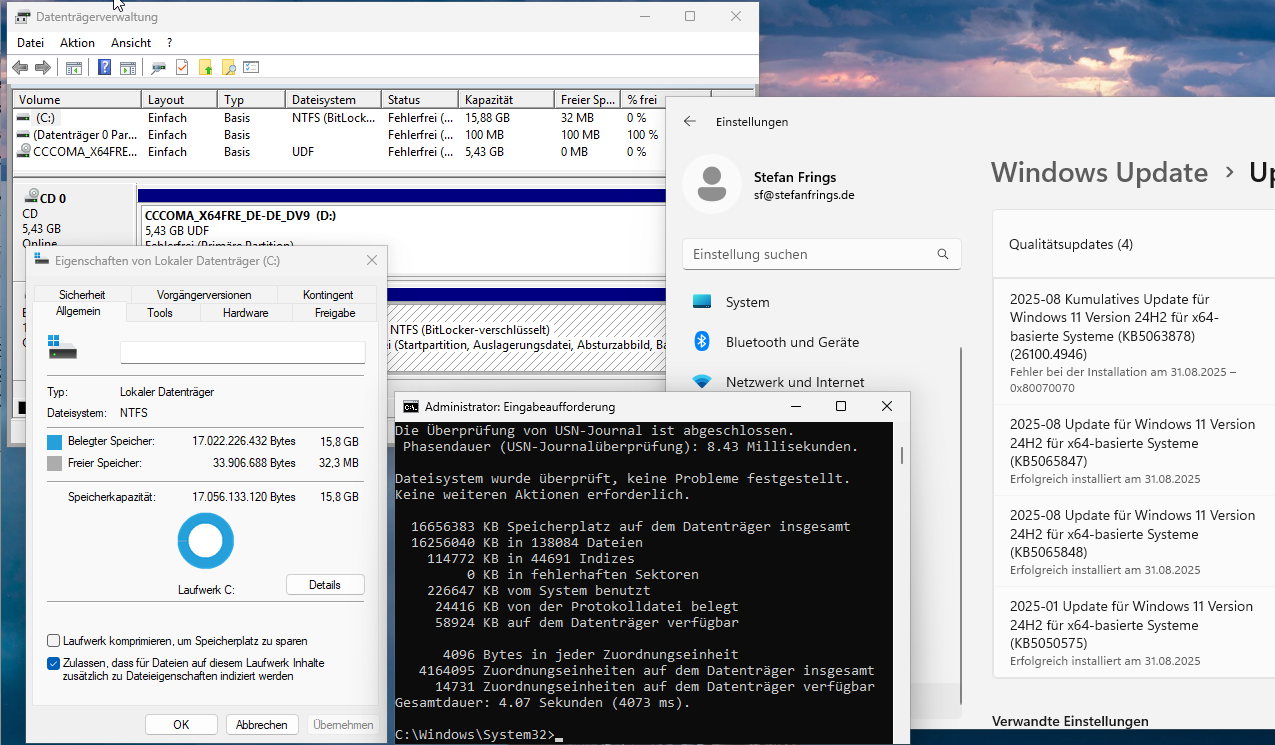
Task: Click the user avatar of Stefan Frings
Action: tap(711, 185)
